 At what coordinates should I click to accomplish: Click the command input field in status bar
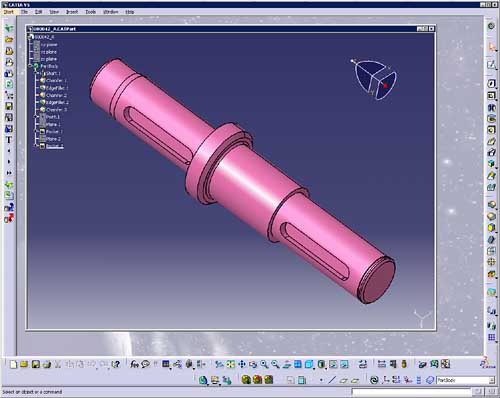[411, 392]
